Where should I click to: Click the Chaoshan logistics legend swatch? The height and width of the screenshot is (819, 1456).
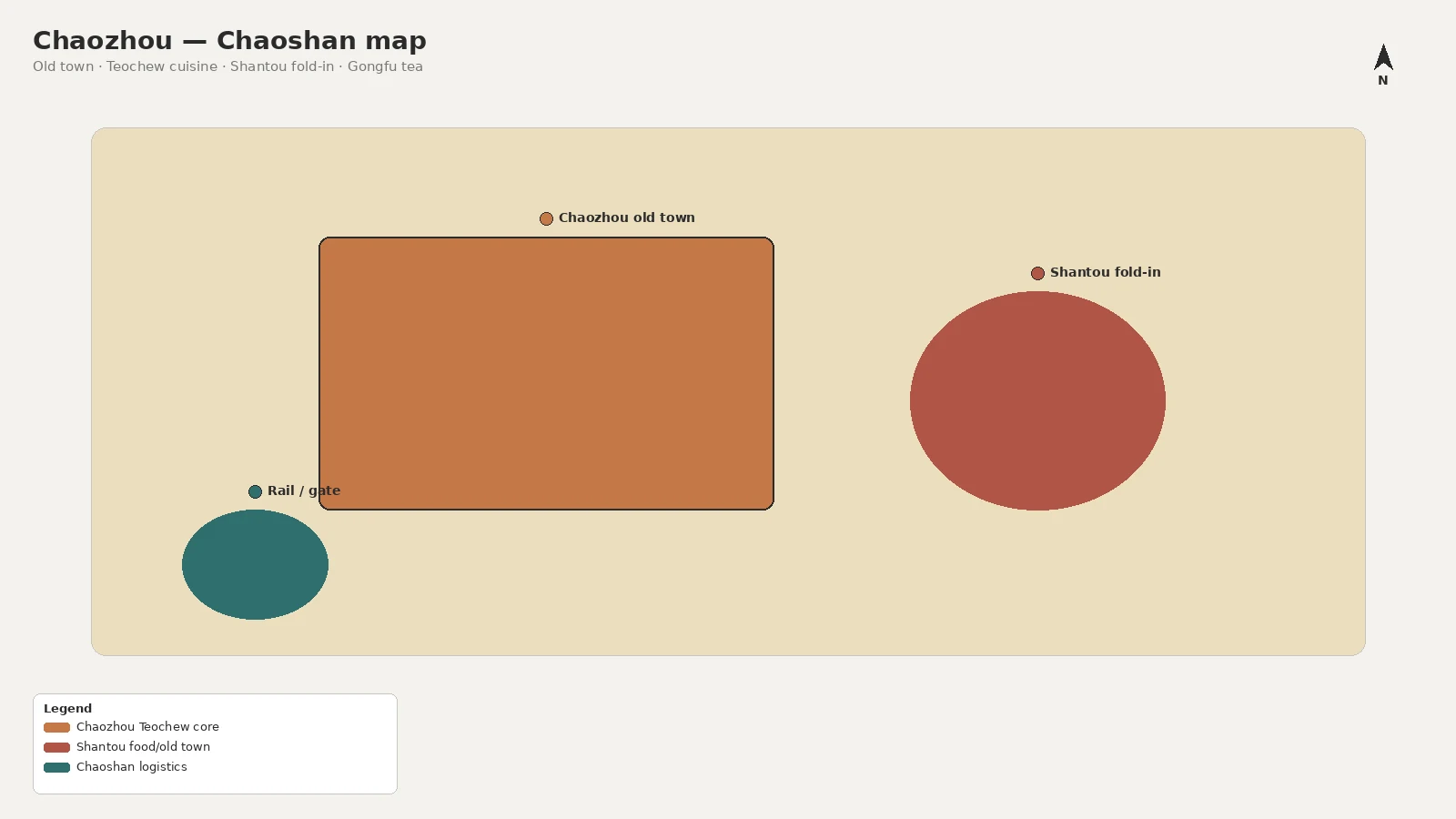pos(56,767)
